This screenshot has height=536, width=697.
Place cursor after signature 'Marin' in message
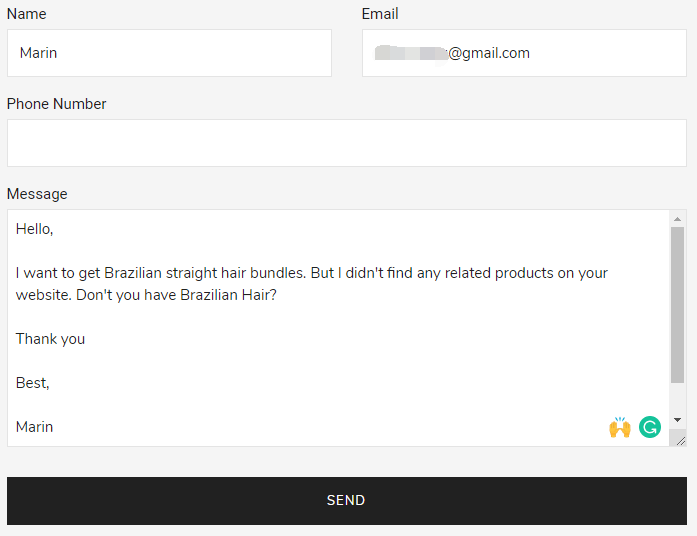tap(53, 427)
